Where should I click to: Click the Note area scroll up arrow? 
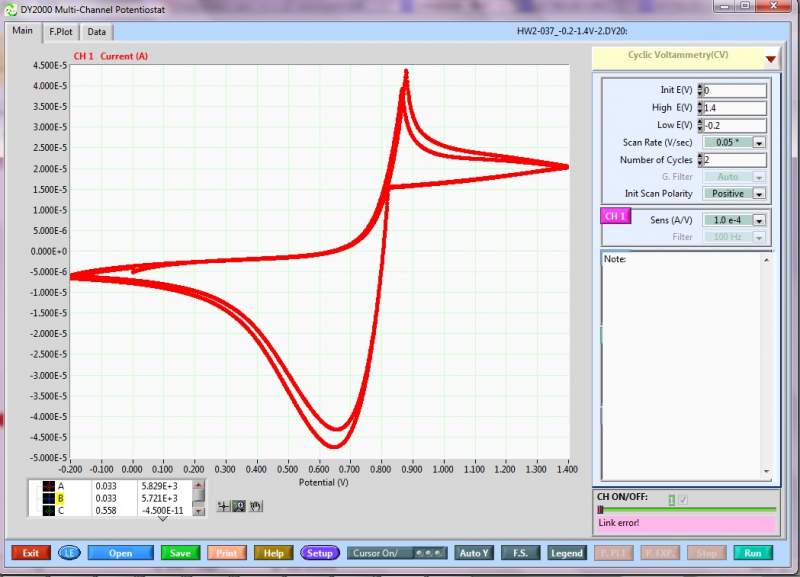pos(766,260)
